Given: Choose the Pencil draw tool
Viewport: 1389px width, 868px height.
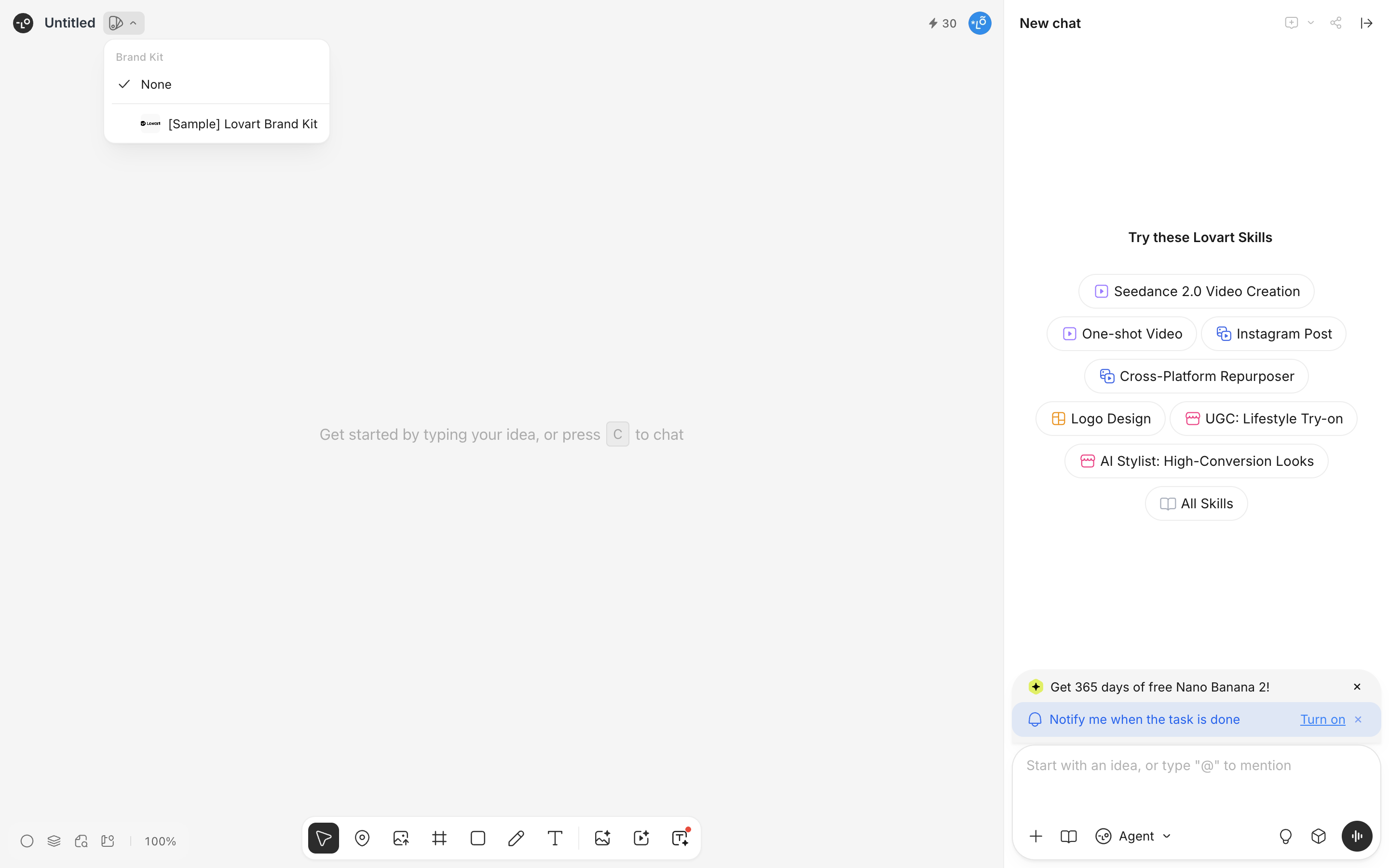Looking at the screenshot, I should coord(516,838).
